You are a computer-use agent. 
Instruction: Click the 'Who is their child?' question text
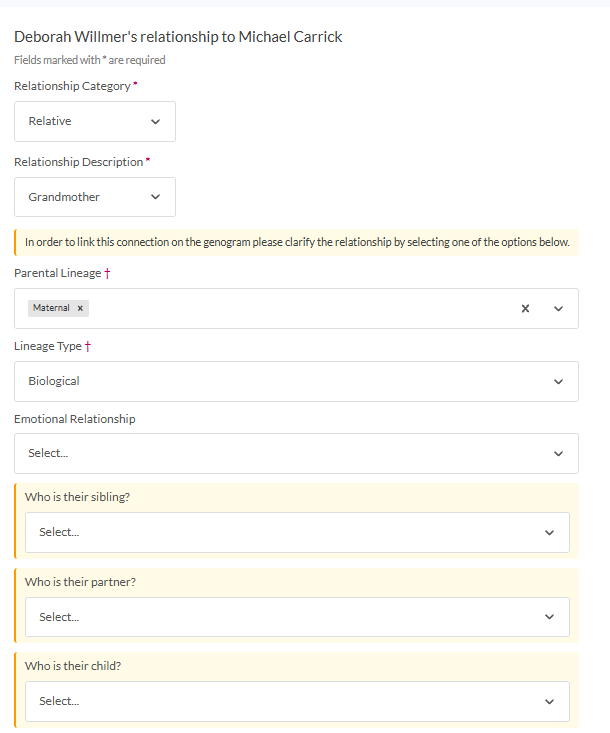tap(73, 666)
